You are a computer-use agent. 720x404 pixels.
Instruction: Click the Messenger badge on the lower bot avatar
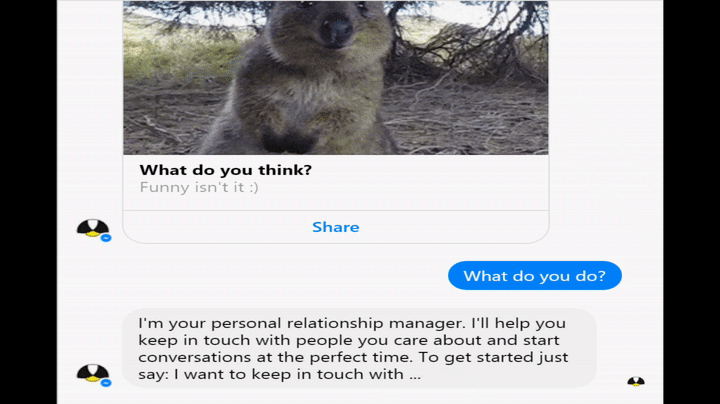pos(106,383)
